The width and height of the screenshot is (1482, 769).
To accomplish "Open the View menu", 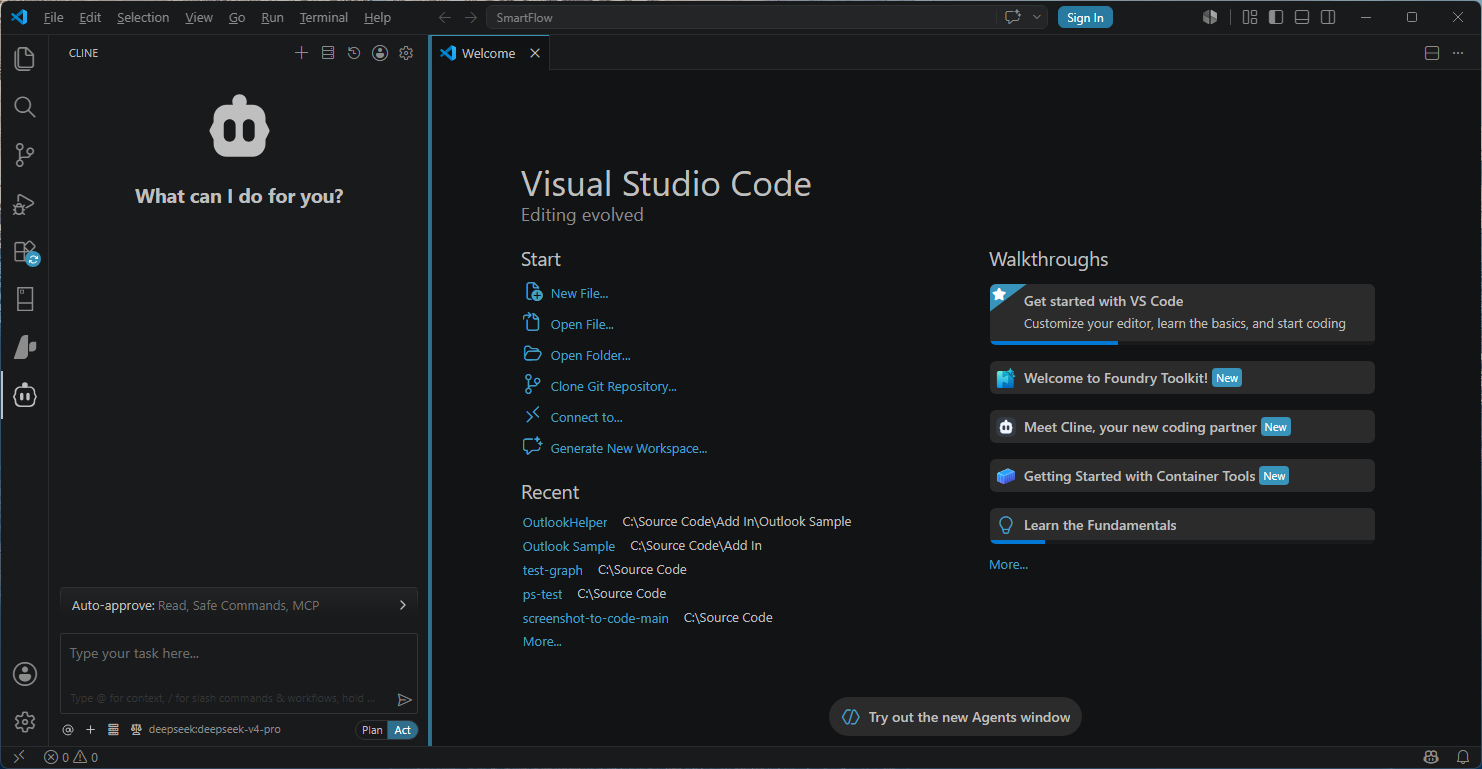I will [199, 17].
